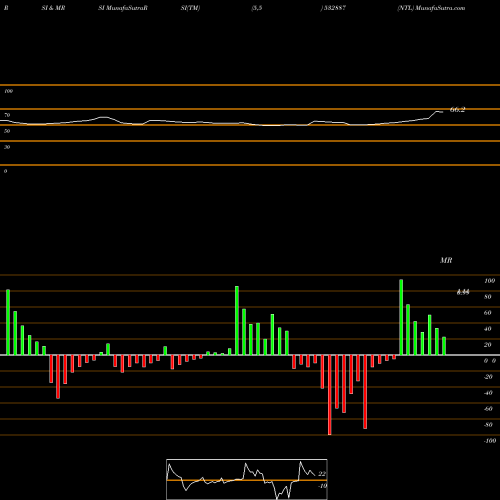500x500 pixels.
Task: Click the MR axis label '-40'
Action: [488, 393]
